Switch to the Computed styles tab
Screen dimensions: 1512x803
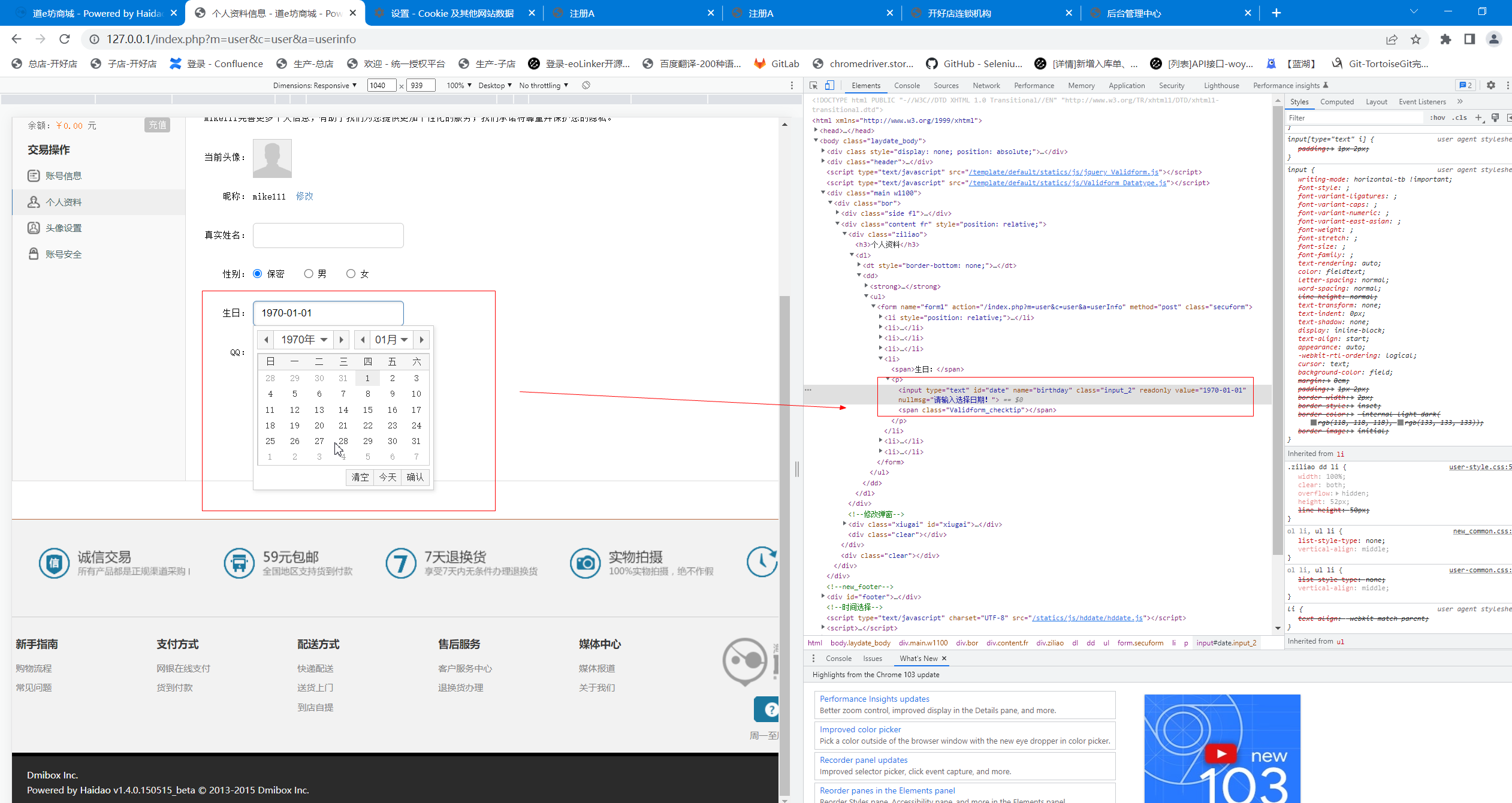coord(1336,102)
